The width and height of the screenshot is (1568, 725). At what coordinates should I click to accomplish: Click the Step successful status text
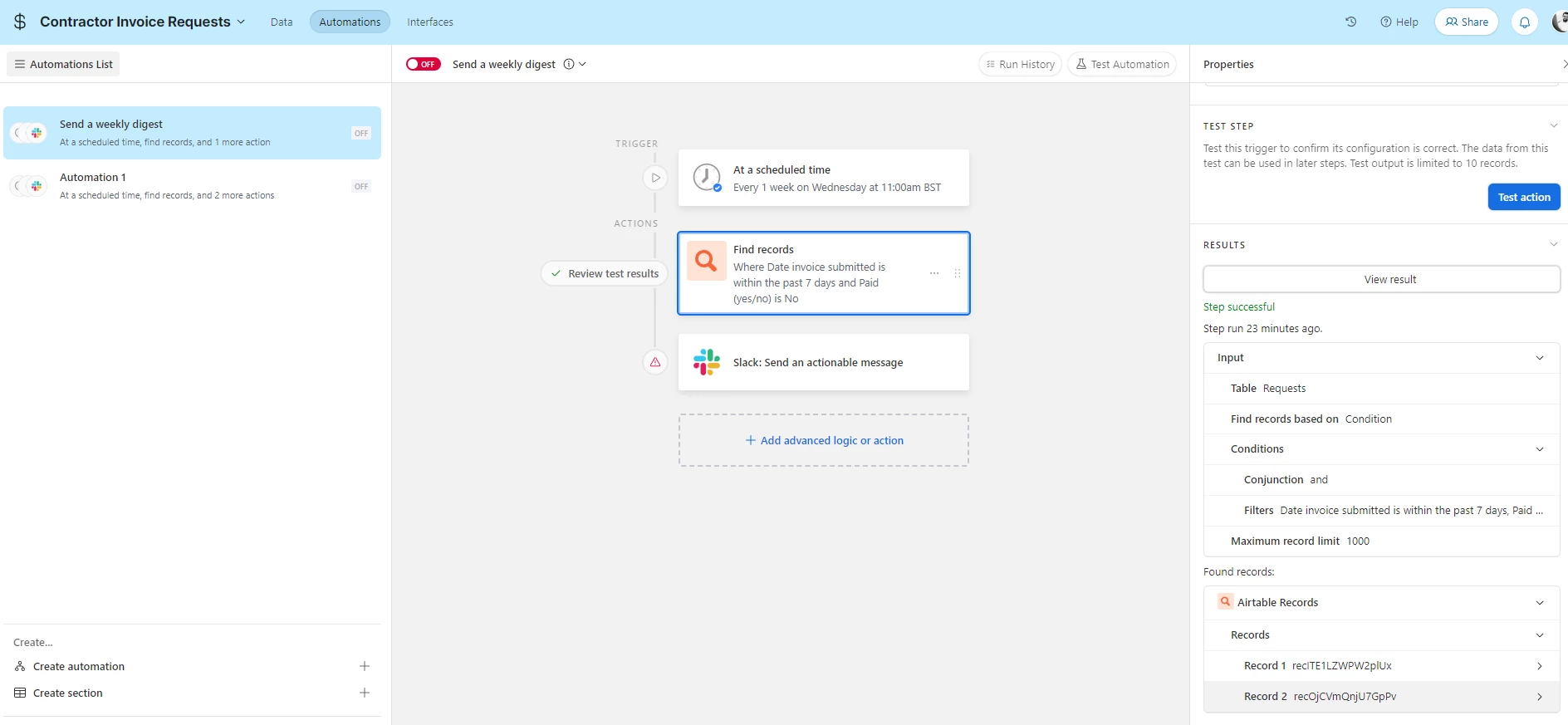point(1238,306)
